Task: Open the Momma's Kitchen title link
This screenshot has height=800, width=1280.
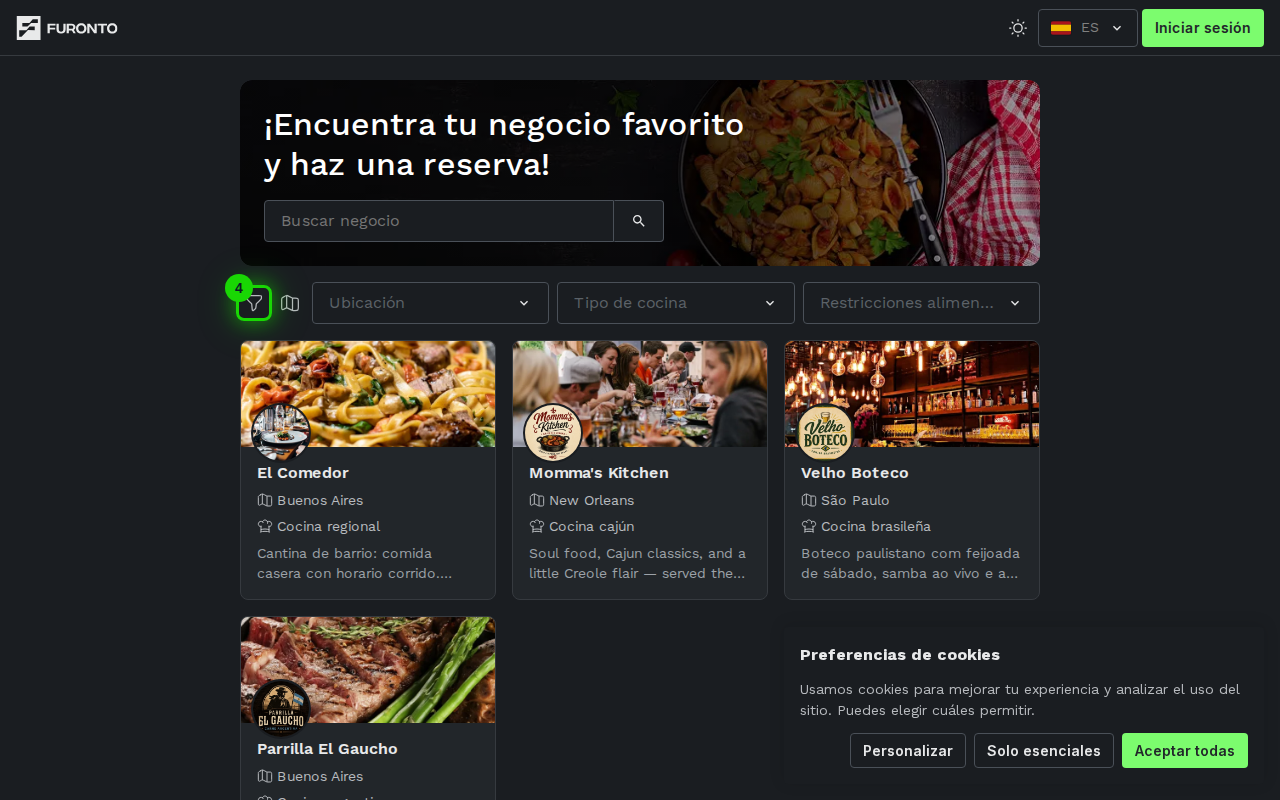Action: [599, 473]
